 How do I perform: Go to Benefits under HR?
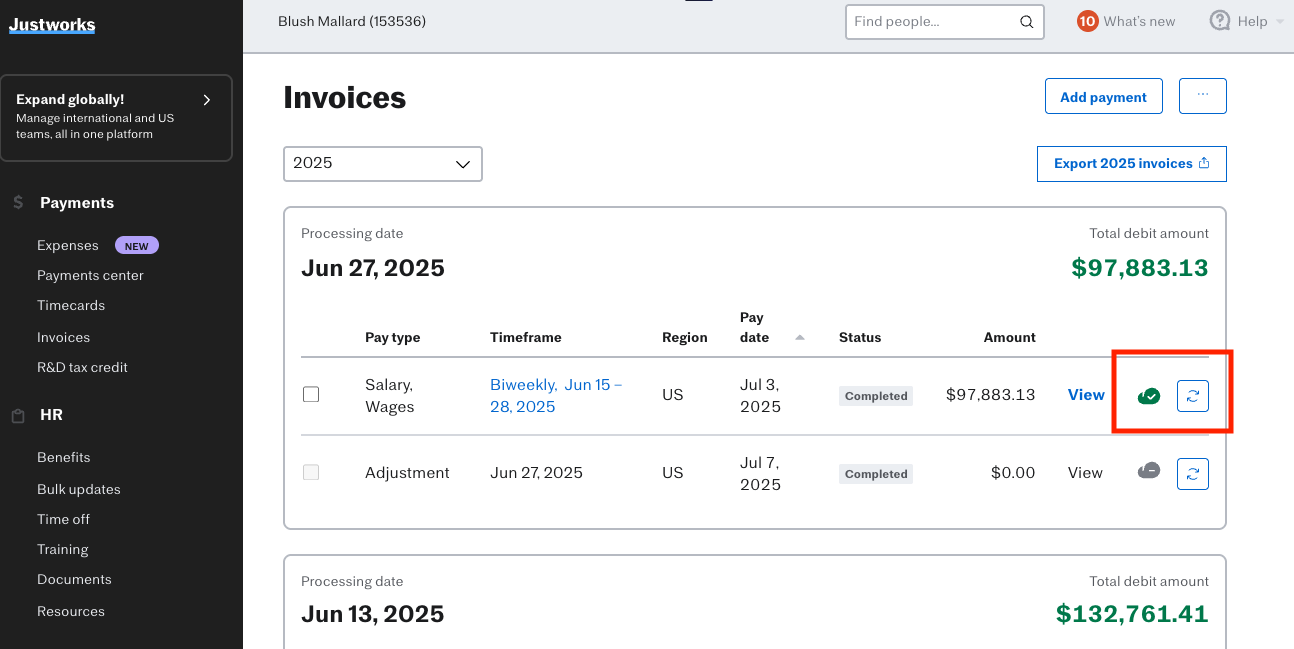point(64,458)
